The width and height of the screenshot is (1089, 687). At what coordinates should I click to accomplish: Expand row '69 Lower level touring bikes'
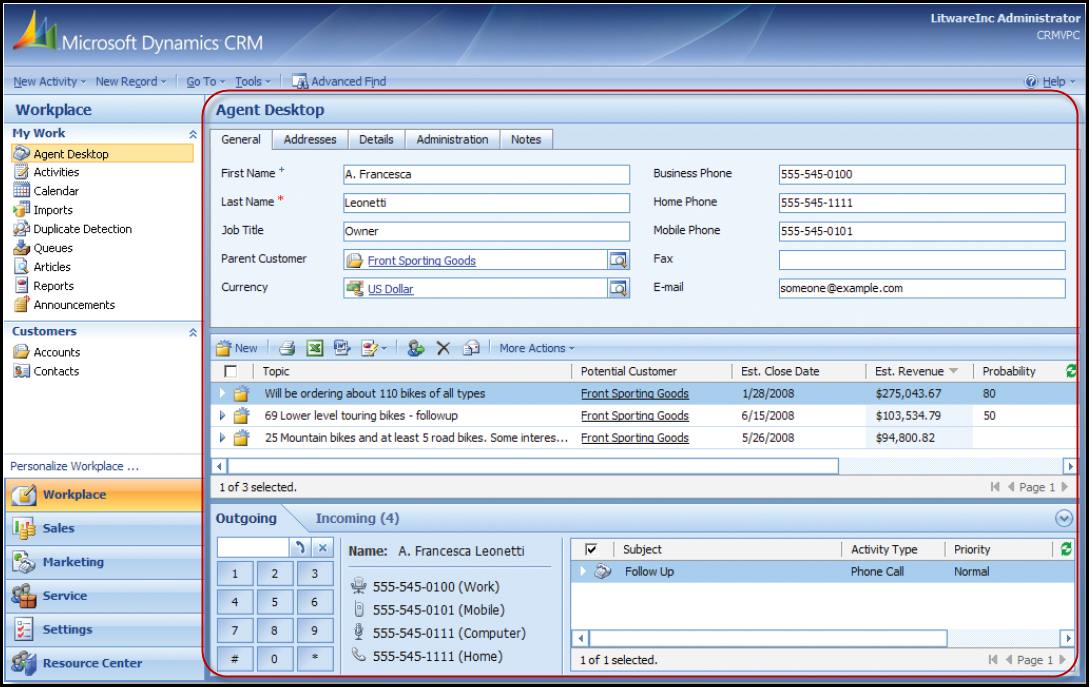pyautogui.click(x=222, y=415)
